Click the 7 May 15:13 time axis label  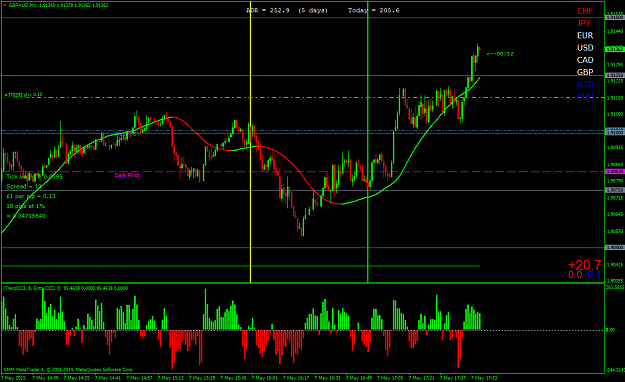point(171,378)
